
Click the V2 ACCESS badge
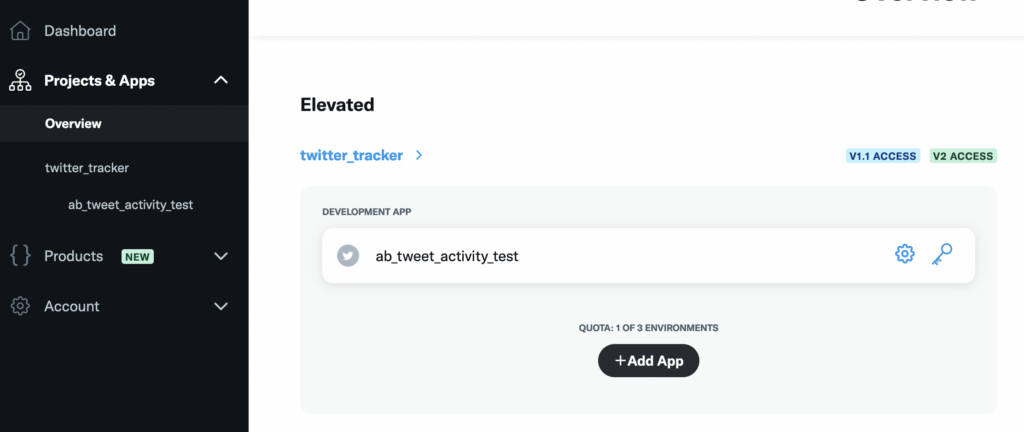962,156
